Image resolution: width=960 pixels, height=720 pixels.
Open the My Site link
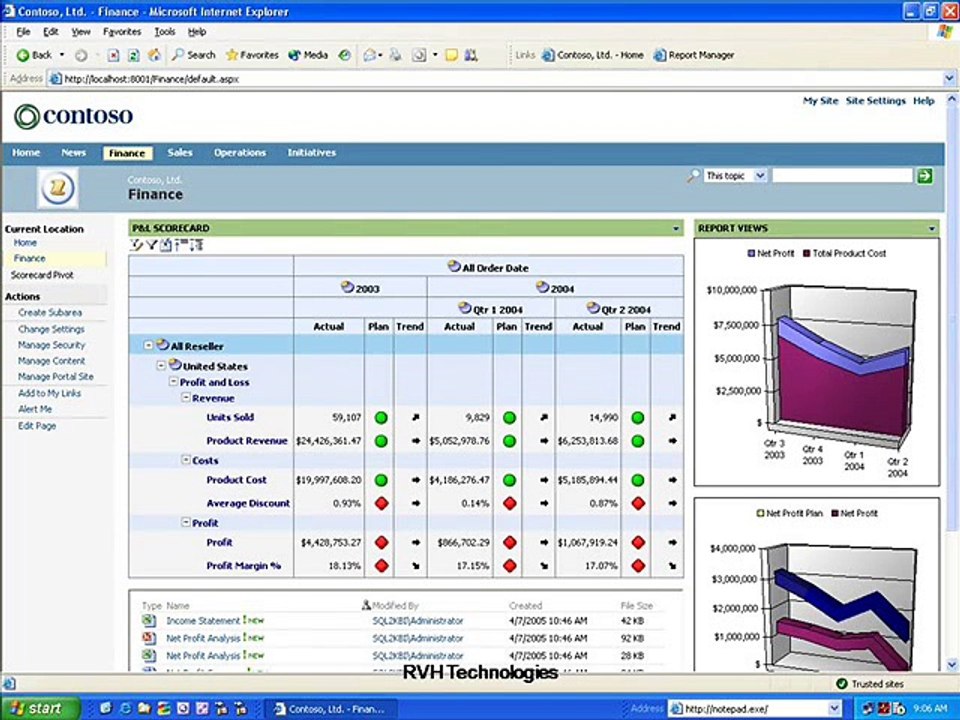pos(820,101)
